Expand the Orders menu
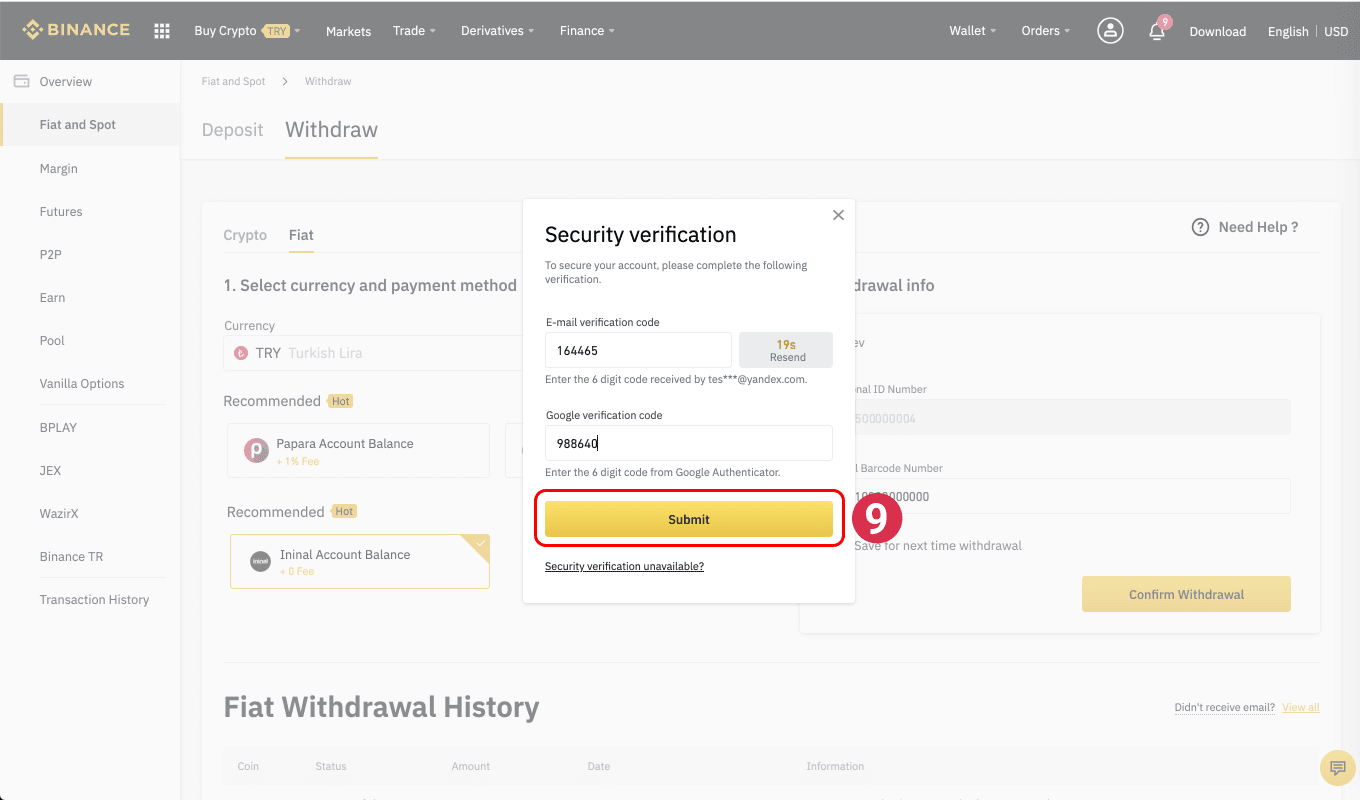 click(1045, 31)
